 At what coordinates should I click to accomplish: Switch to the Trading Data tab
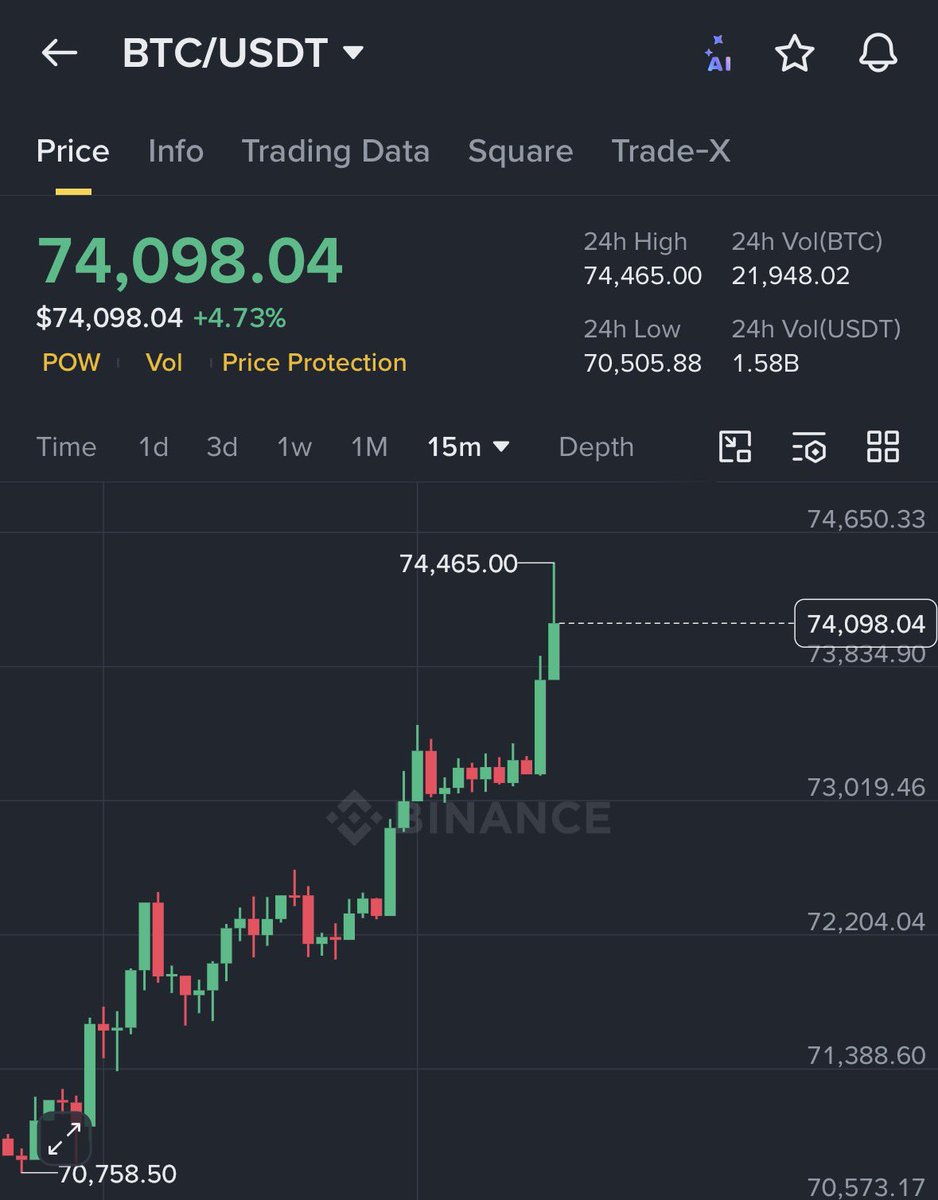(x=335, y=151)
